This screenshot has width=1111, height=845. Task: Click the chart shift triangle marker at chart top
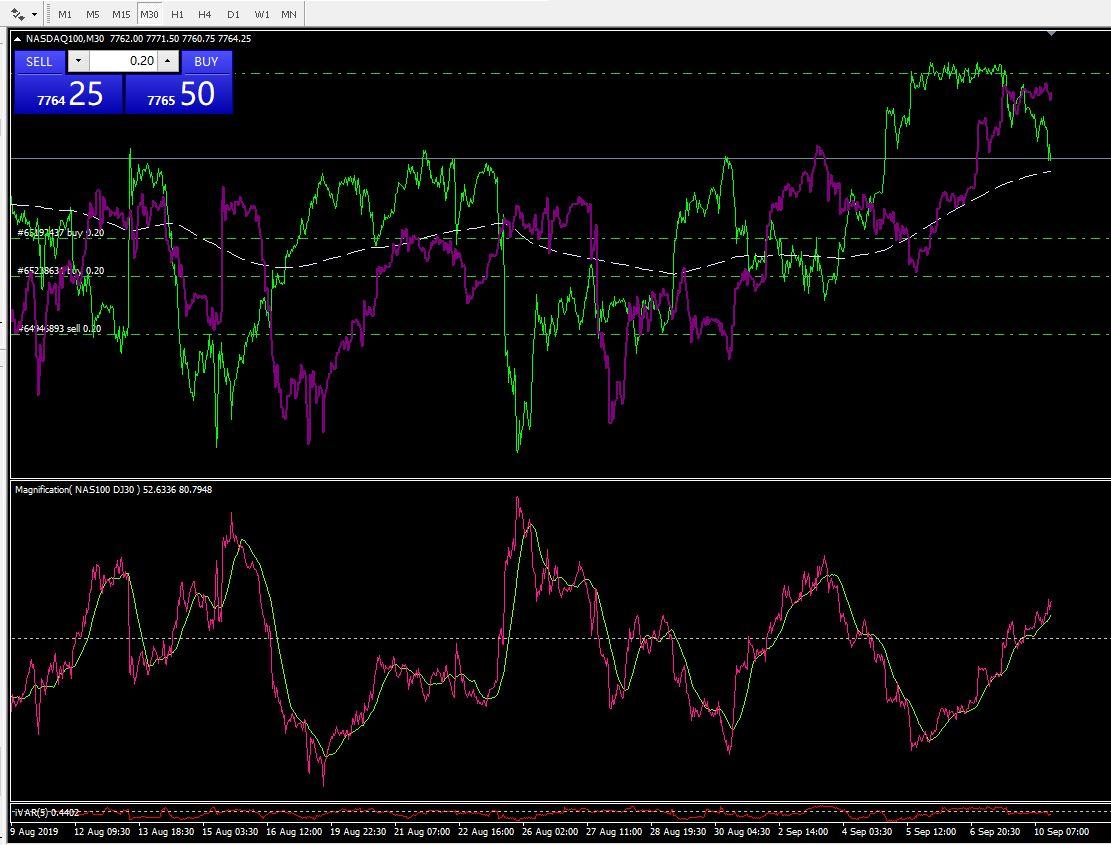tap(1051, 33)
